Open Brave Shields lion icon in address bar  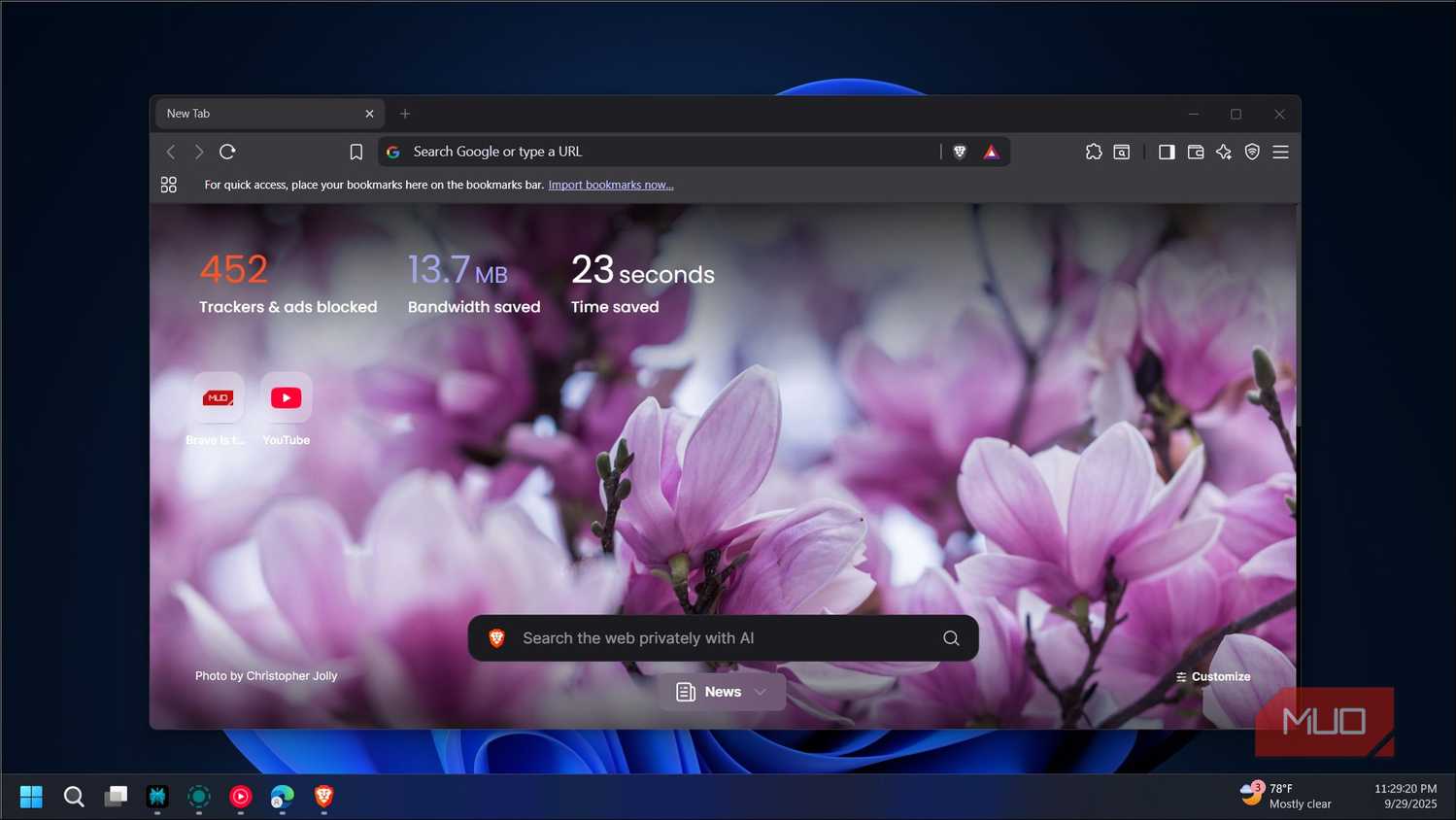point(960,152)
